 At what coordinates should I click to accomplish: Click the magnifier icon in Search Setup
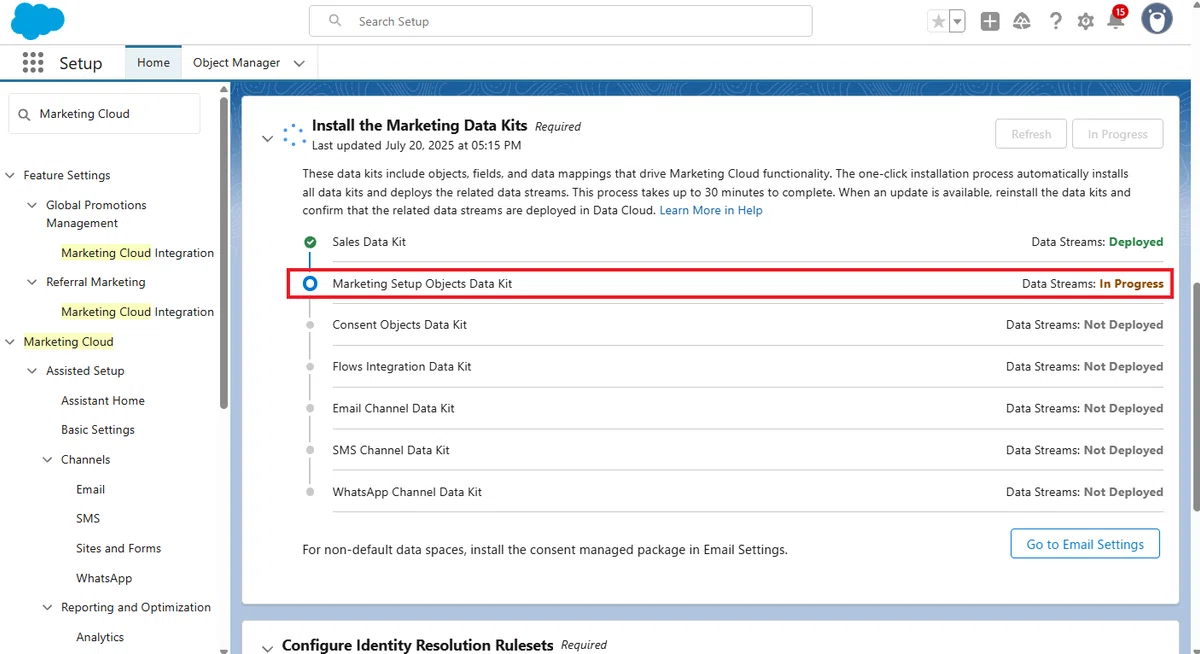point(335,21)
